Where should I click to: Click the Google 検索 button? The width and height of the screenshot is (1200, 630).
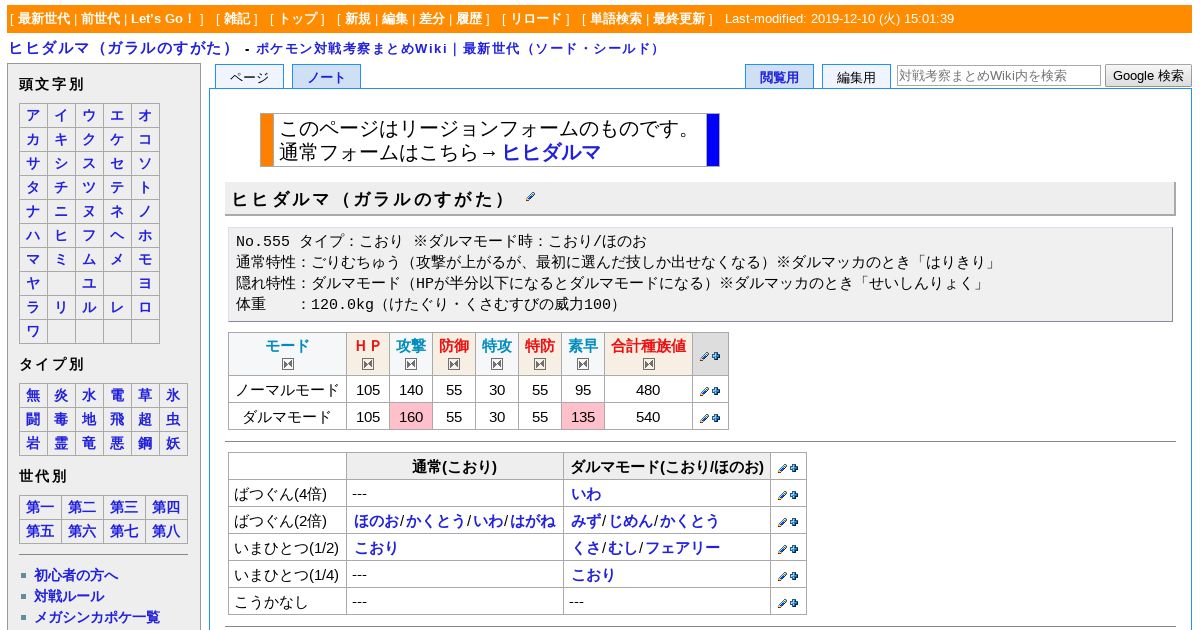[x=1148, y=76]
